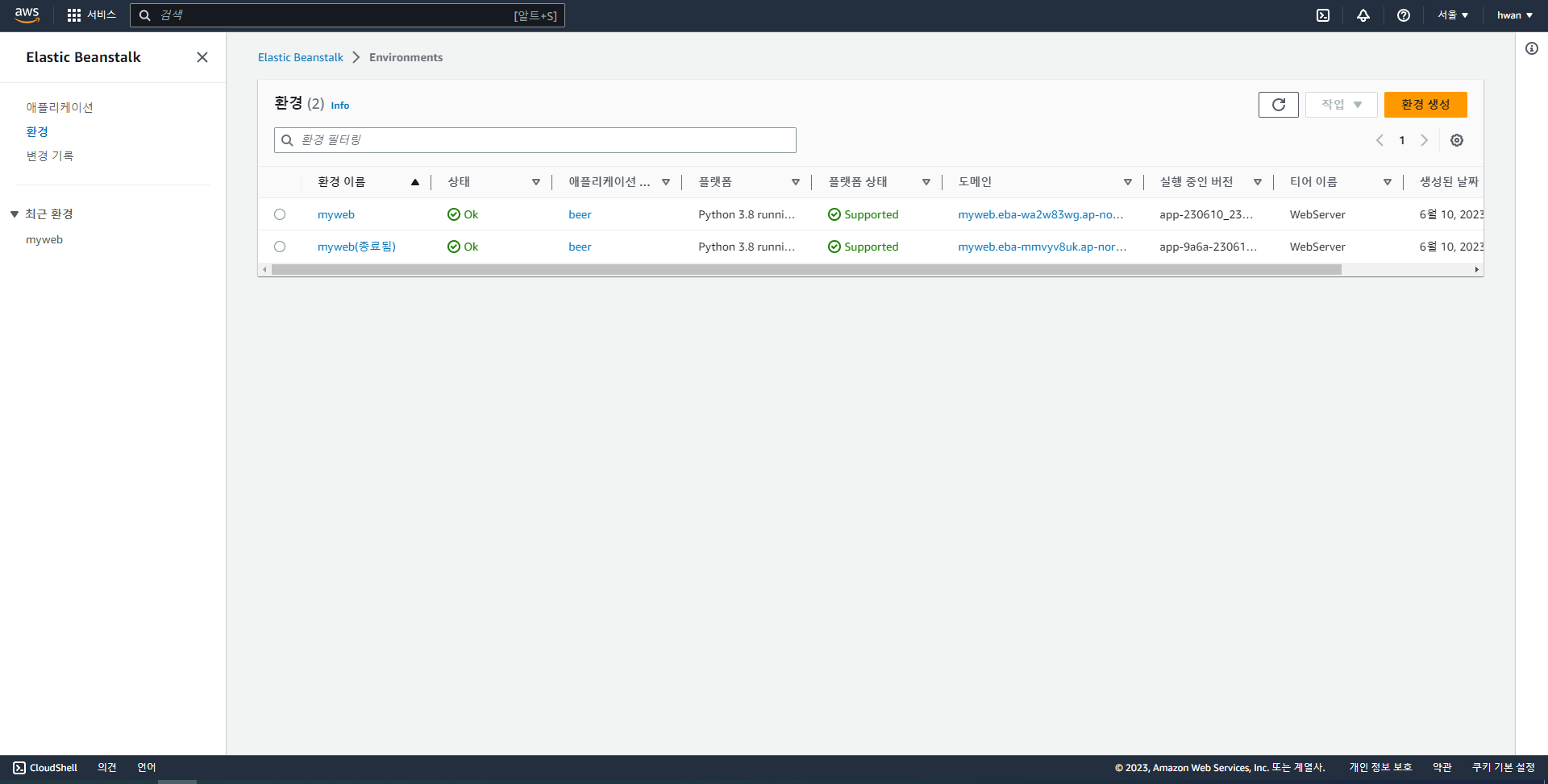
Task: Open the notifications bell
Action: tap(1363, 15)
